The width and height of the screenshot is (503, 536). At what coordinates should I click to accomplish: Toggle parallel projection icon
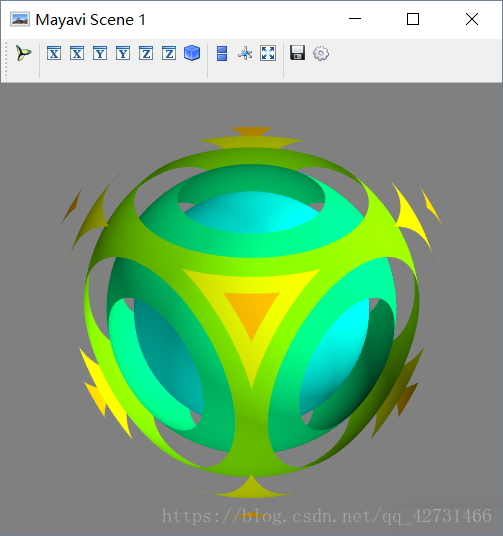click(222, 54)
